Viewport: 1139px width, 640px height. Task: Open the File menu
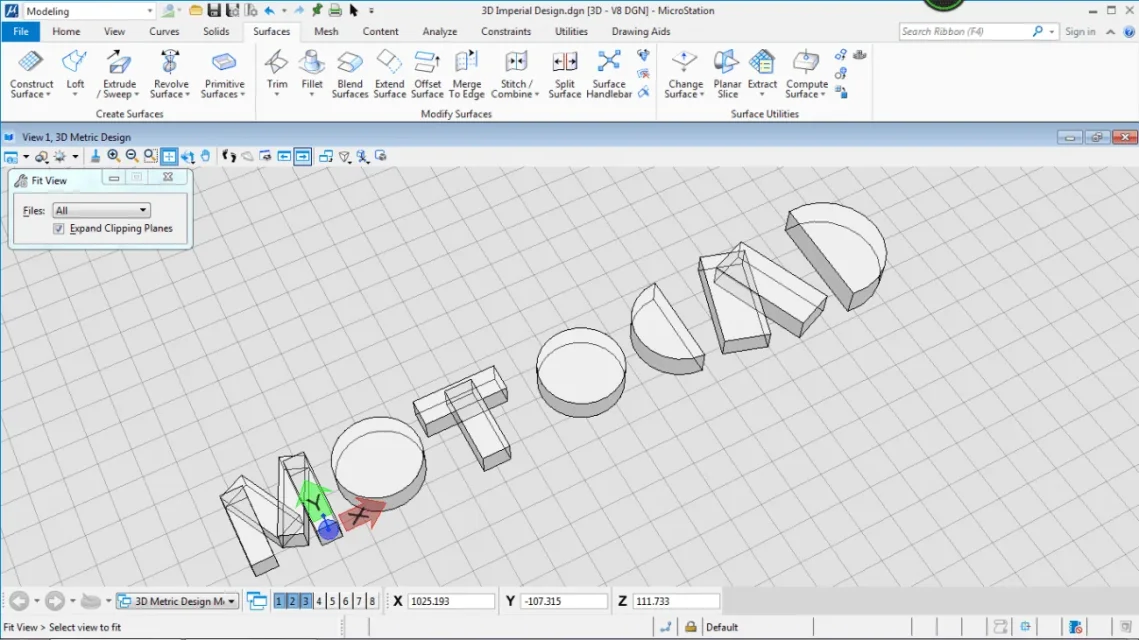20,31
